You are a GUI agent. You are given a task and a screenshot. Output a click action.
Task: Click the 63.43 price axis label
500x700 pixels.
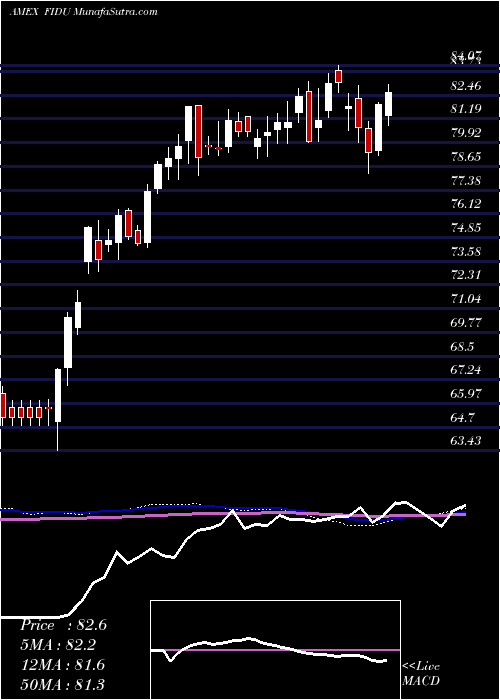[466, 442]
